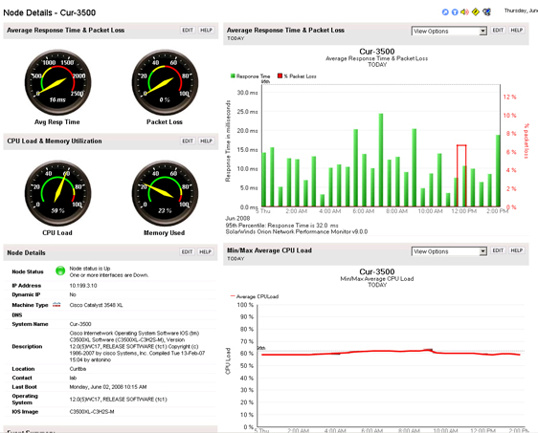The image size is (538, 433).
Task: Click HELP on Min/Max Average CPU Load panel
Action: coord(516,250)
